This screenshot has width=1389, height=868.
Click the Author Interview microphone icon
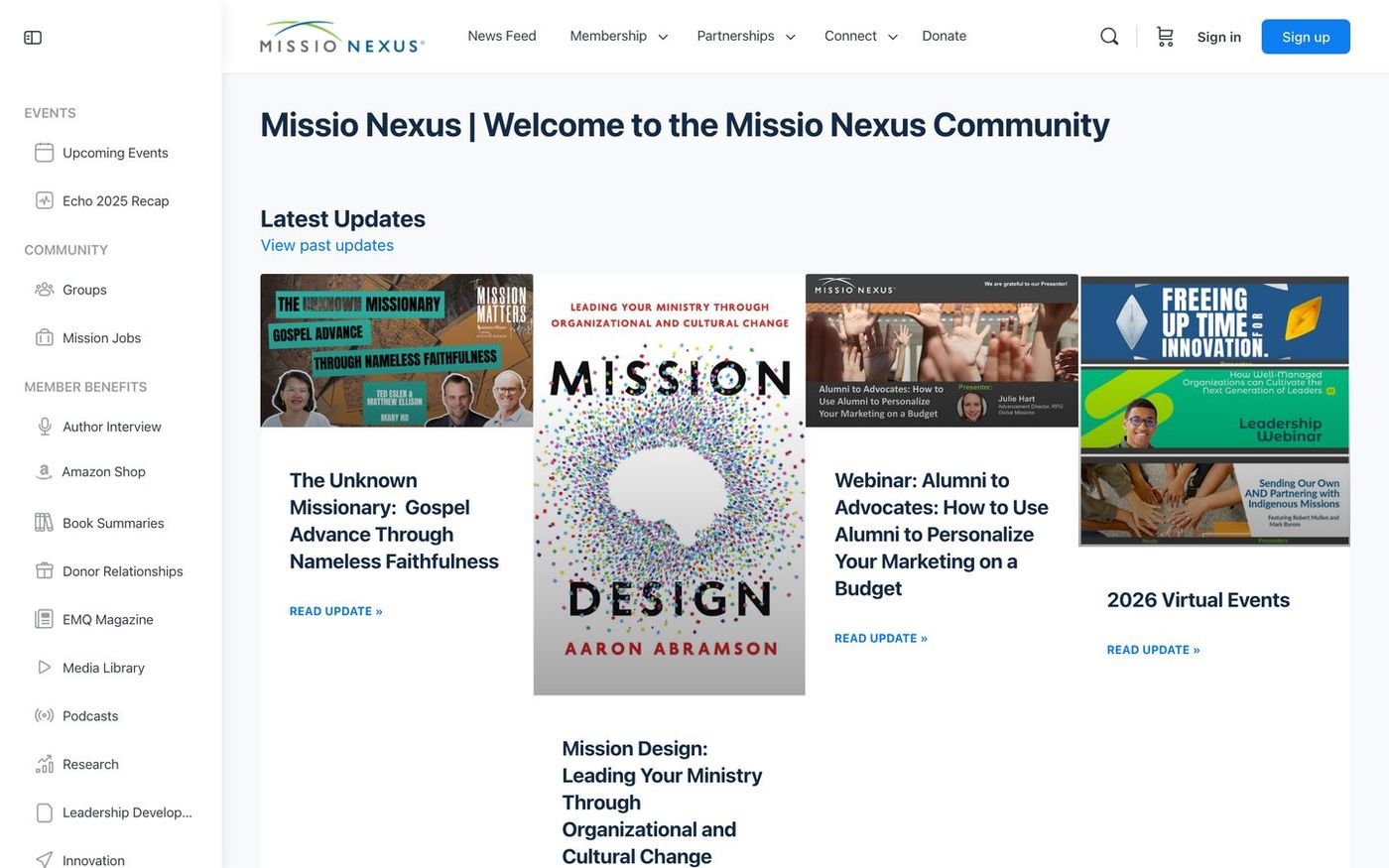tap(44, 427)
